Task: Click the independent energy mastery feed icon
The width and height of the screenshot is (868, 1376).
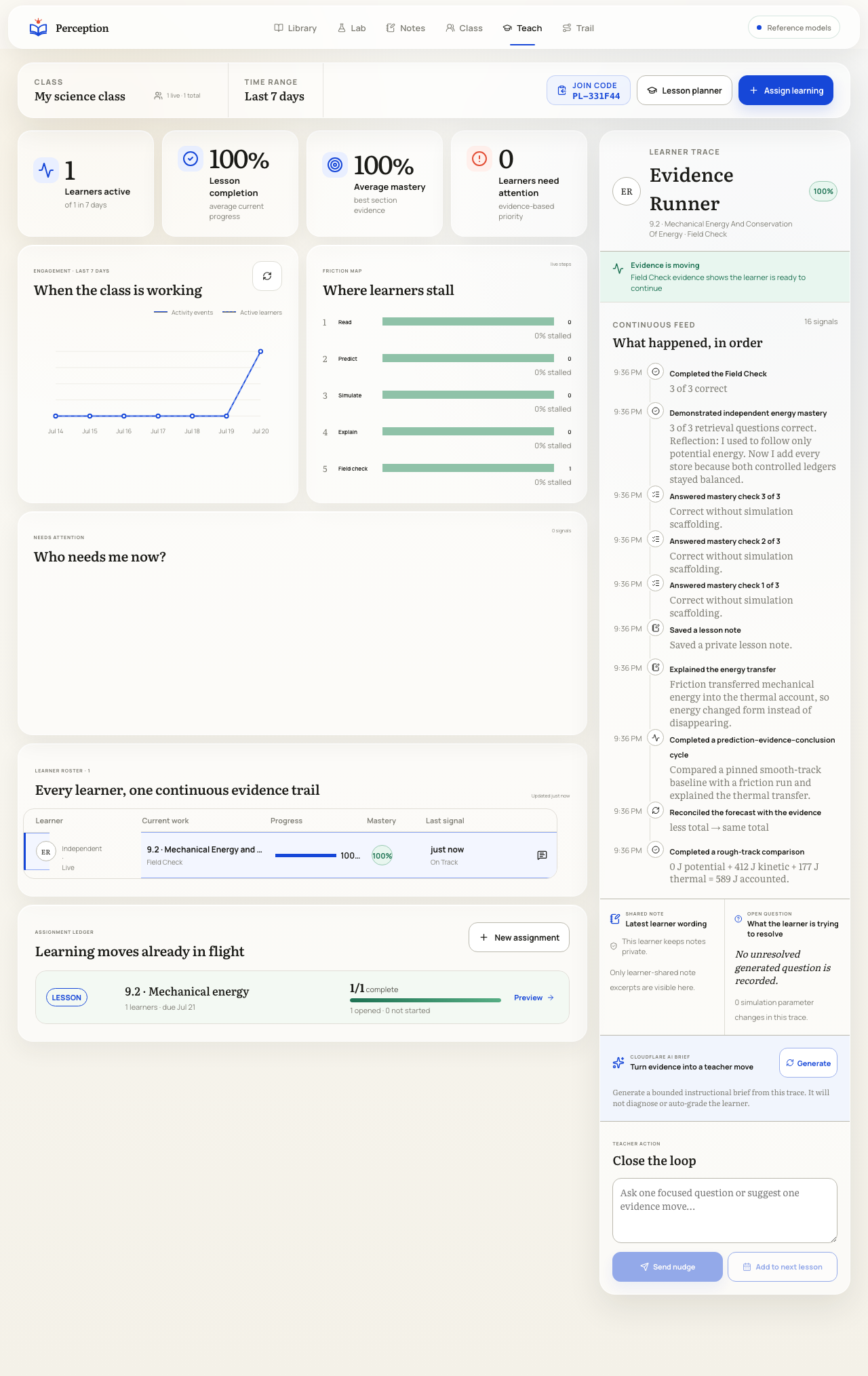Action: click(x=655, y=411)
